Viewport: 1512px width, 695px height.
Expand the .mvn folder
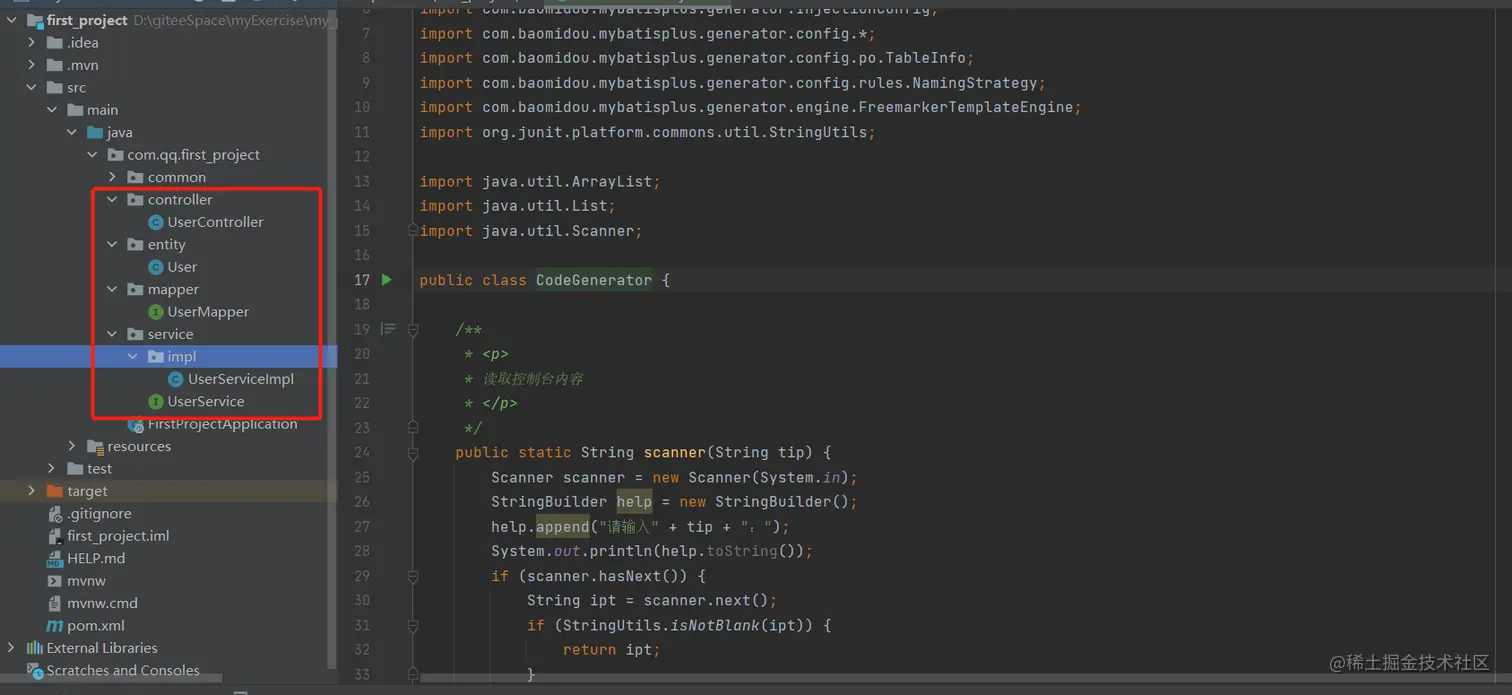pos(32,65)
